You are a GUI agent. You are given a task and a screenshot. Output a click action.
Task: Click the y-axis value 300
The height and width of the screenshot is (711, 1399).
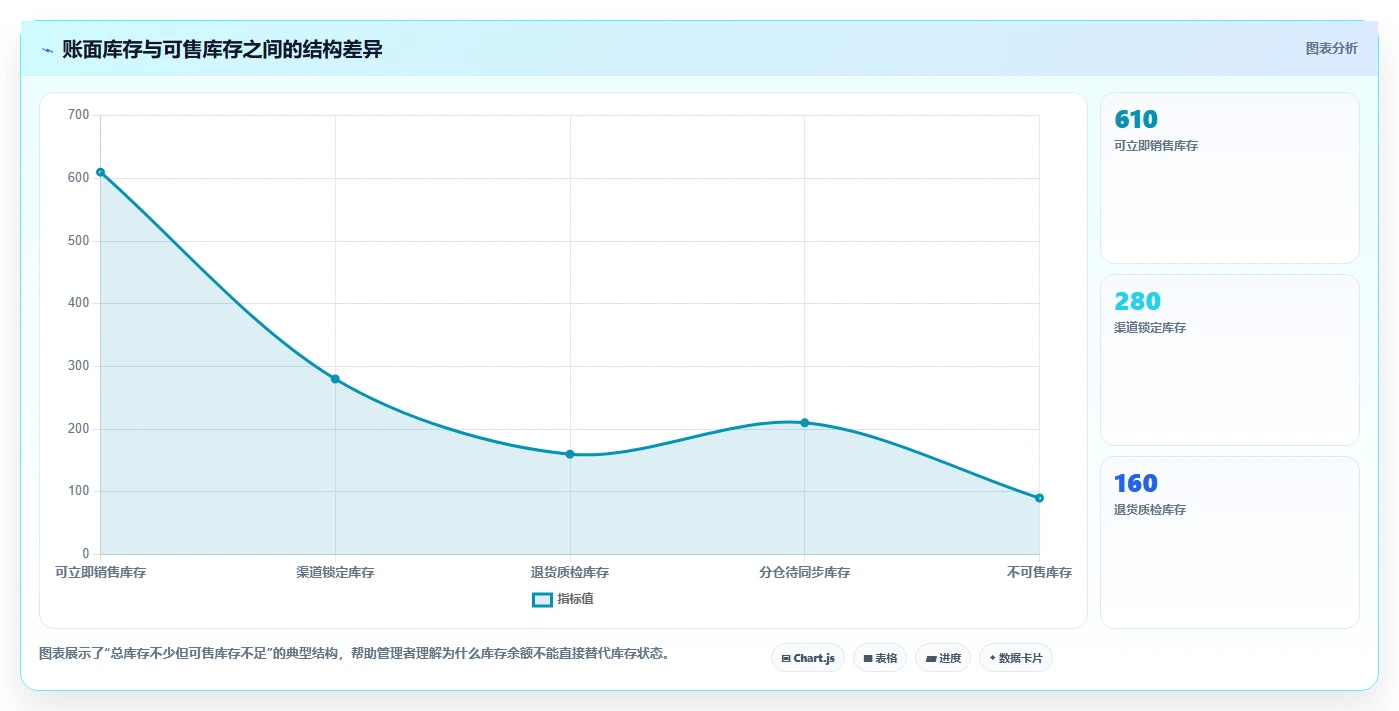click(79, 366)
